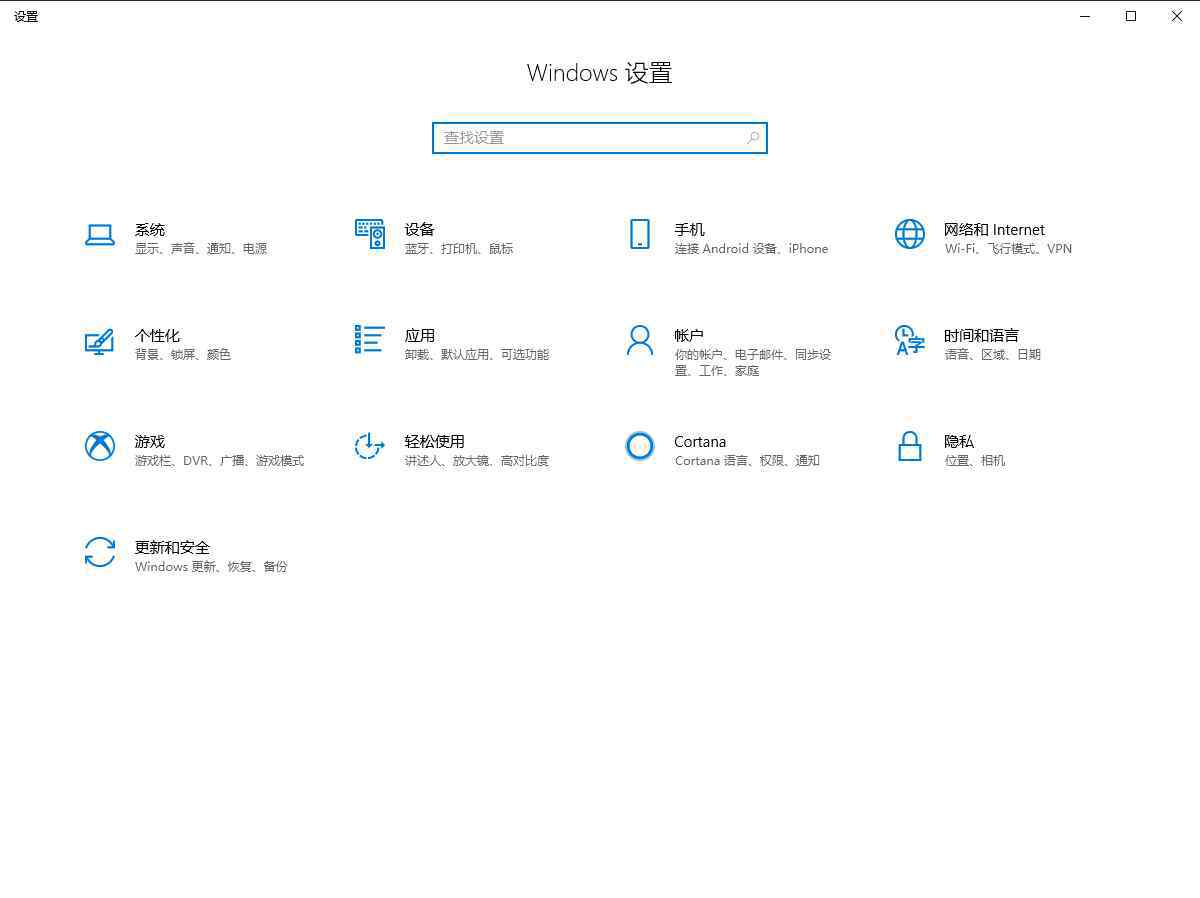The image size is (1200, 898).
Task: Select the 应用 heading text
Action: [x=420, y=336]
